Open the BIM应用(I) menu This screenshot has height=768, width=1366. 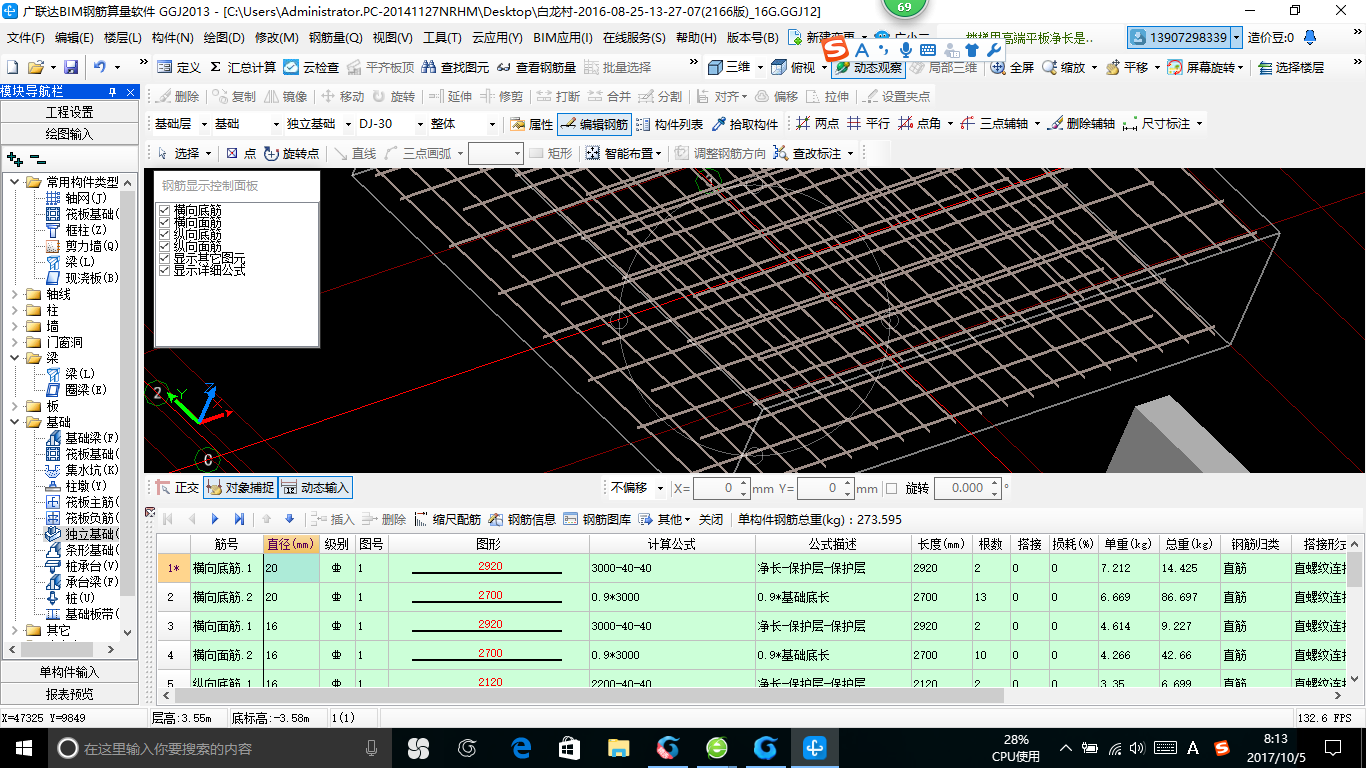(x=563, y=38)
